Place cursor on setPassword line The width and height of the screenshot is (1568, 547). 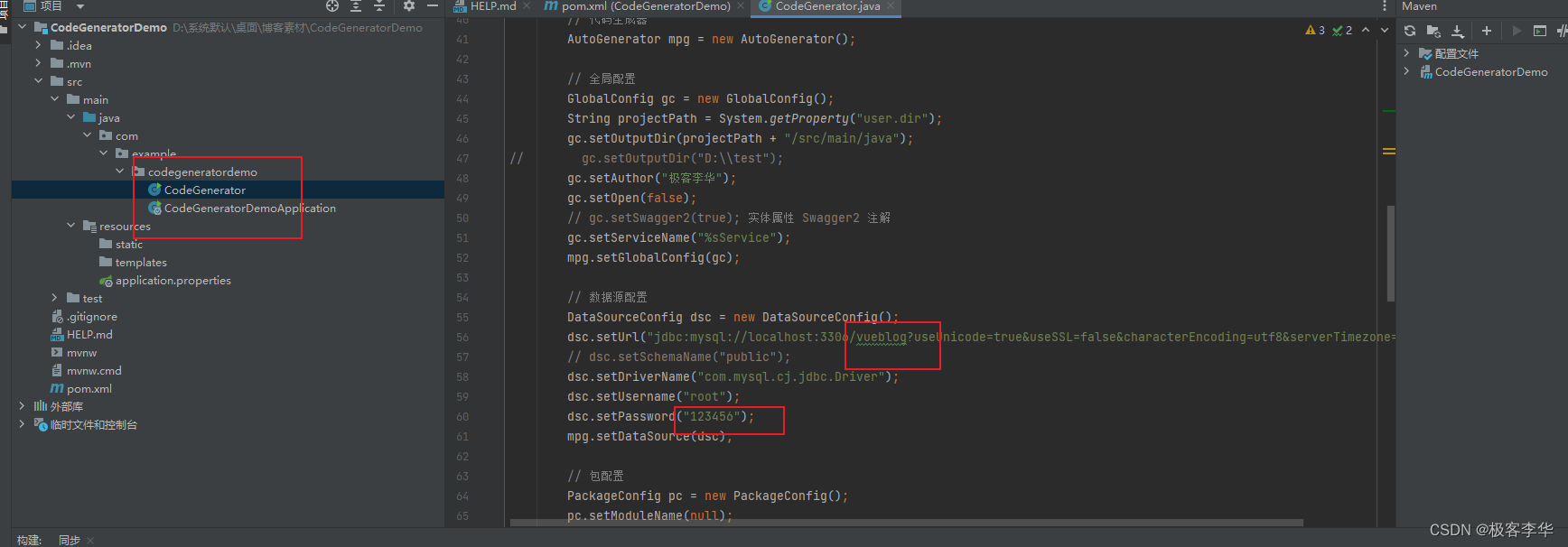[x=660, y=416]
